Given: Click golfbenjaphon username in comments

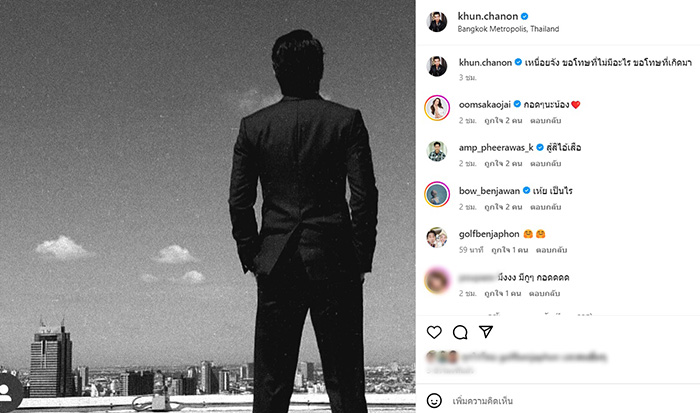Looking at the screenshot, I should coord(494,233).
